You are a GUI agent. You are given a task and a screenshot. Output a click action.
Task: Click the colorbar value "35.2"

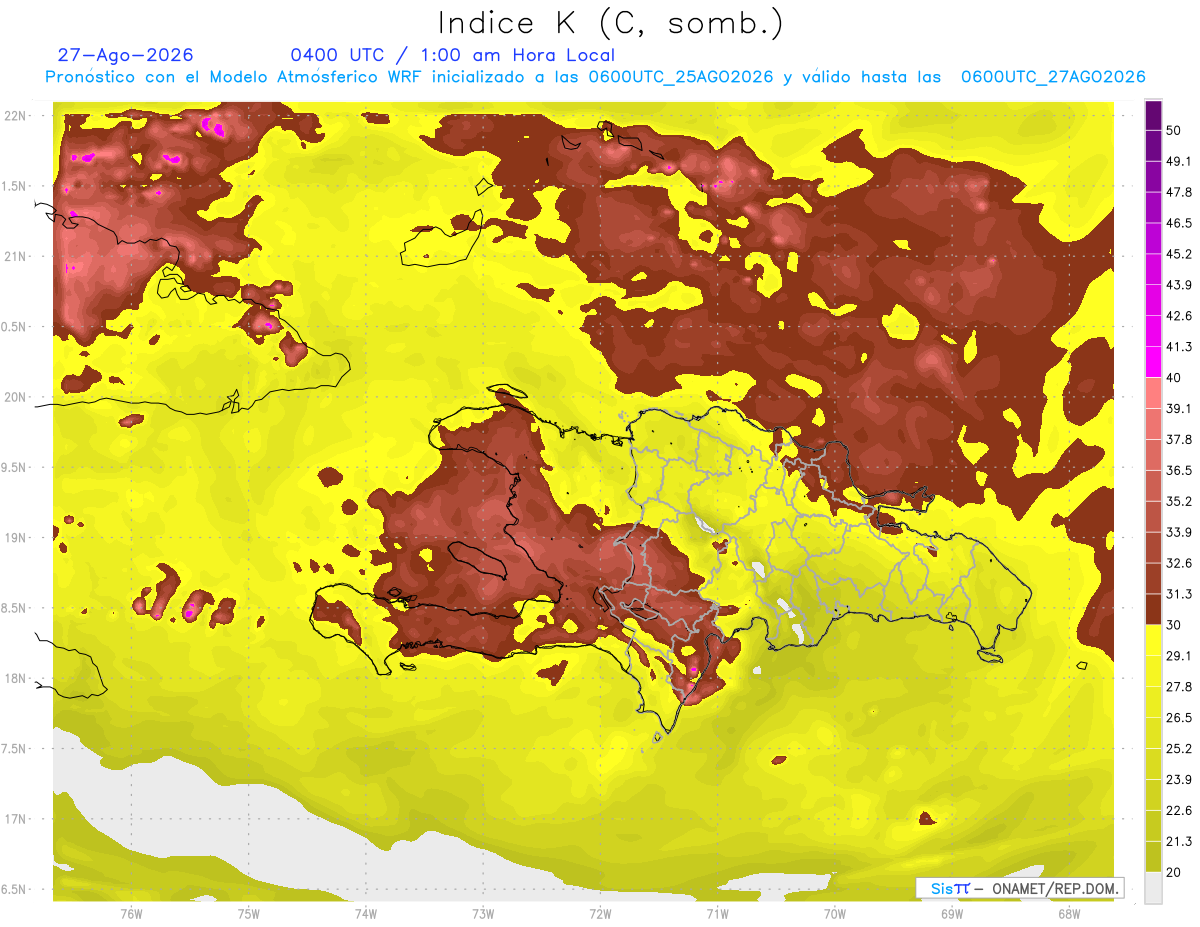click(x=1179, y=501)
